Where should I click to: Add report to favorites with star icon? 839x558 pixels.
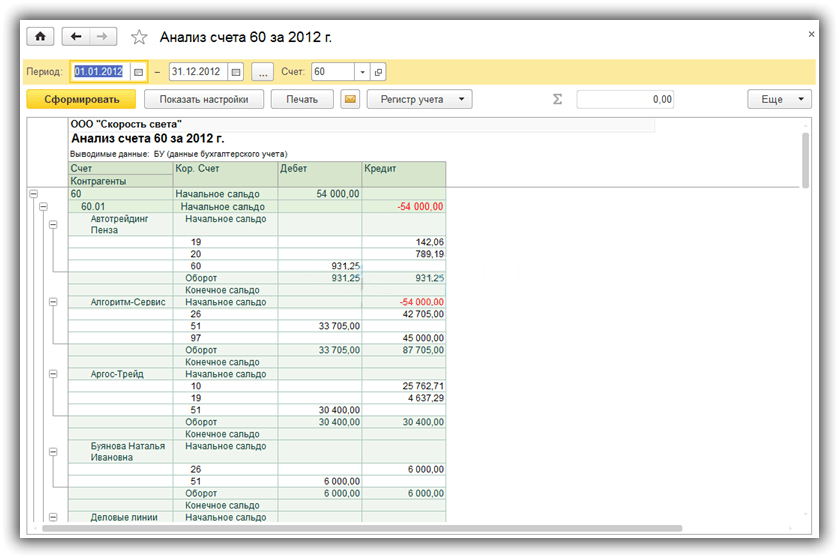(139, 37)
